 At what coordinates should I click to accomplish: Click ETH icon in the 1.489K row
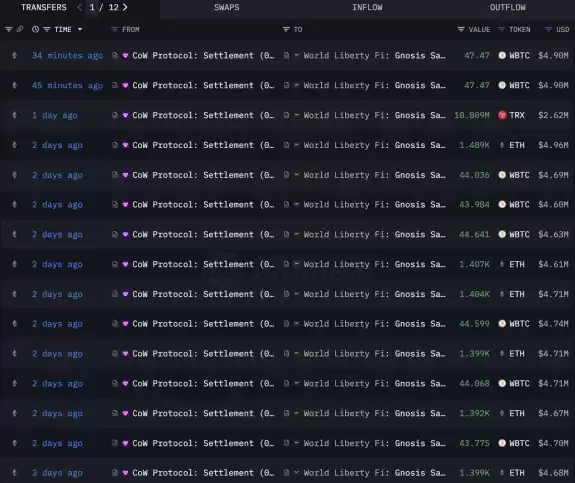point(502,145)
